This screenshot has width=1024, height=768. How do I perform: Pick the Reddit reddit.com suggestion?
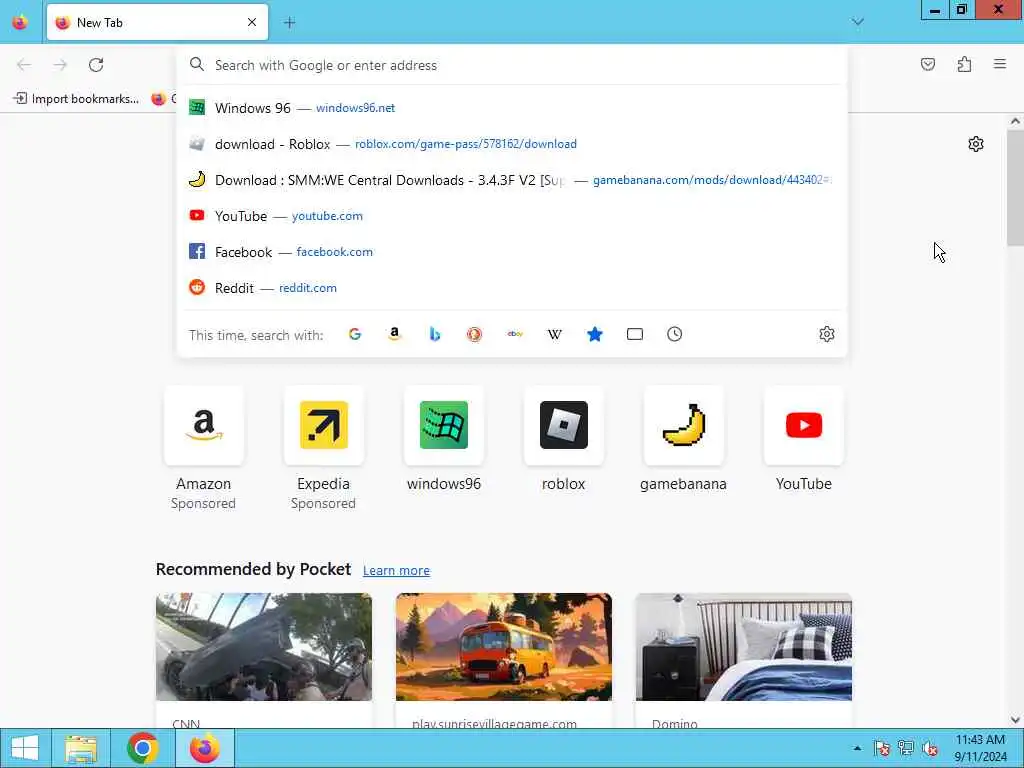pos(513,287)
